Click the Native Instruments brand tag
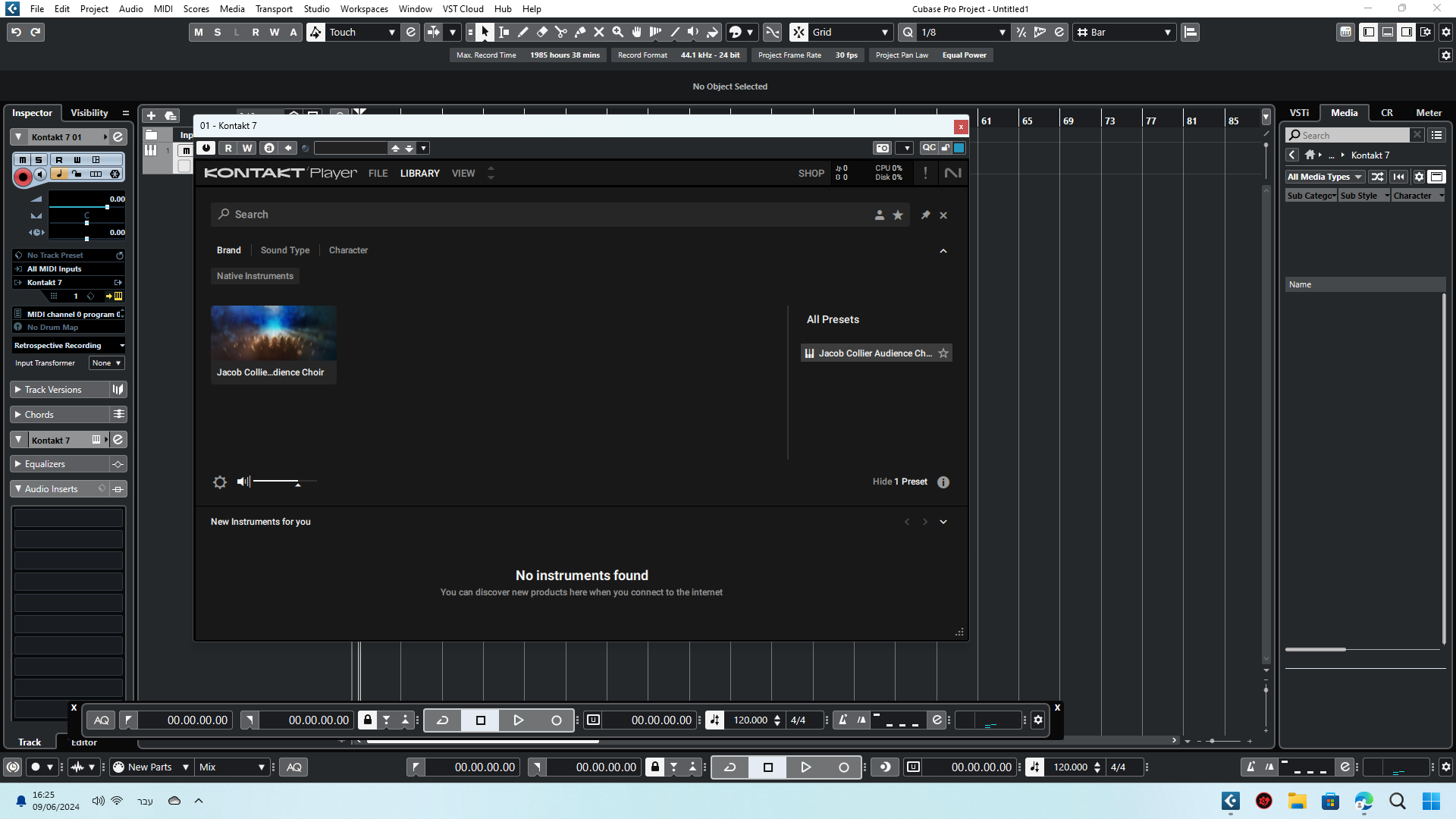Viewport: 1456px width, 819px height. [x=255, y=276]
